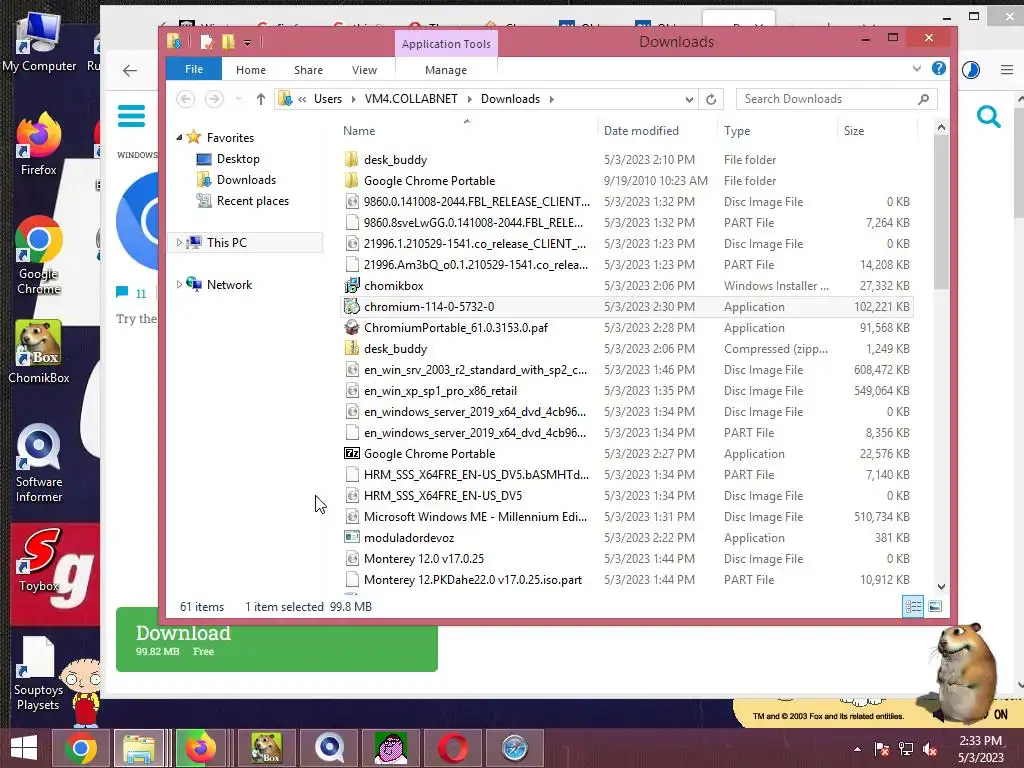Select the chromium-114-0-5732-0 application icon
The image size is (1024, 768).
click(352, 306)
